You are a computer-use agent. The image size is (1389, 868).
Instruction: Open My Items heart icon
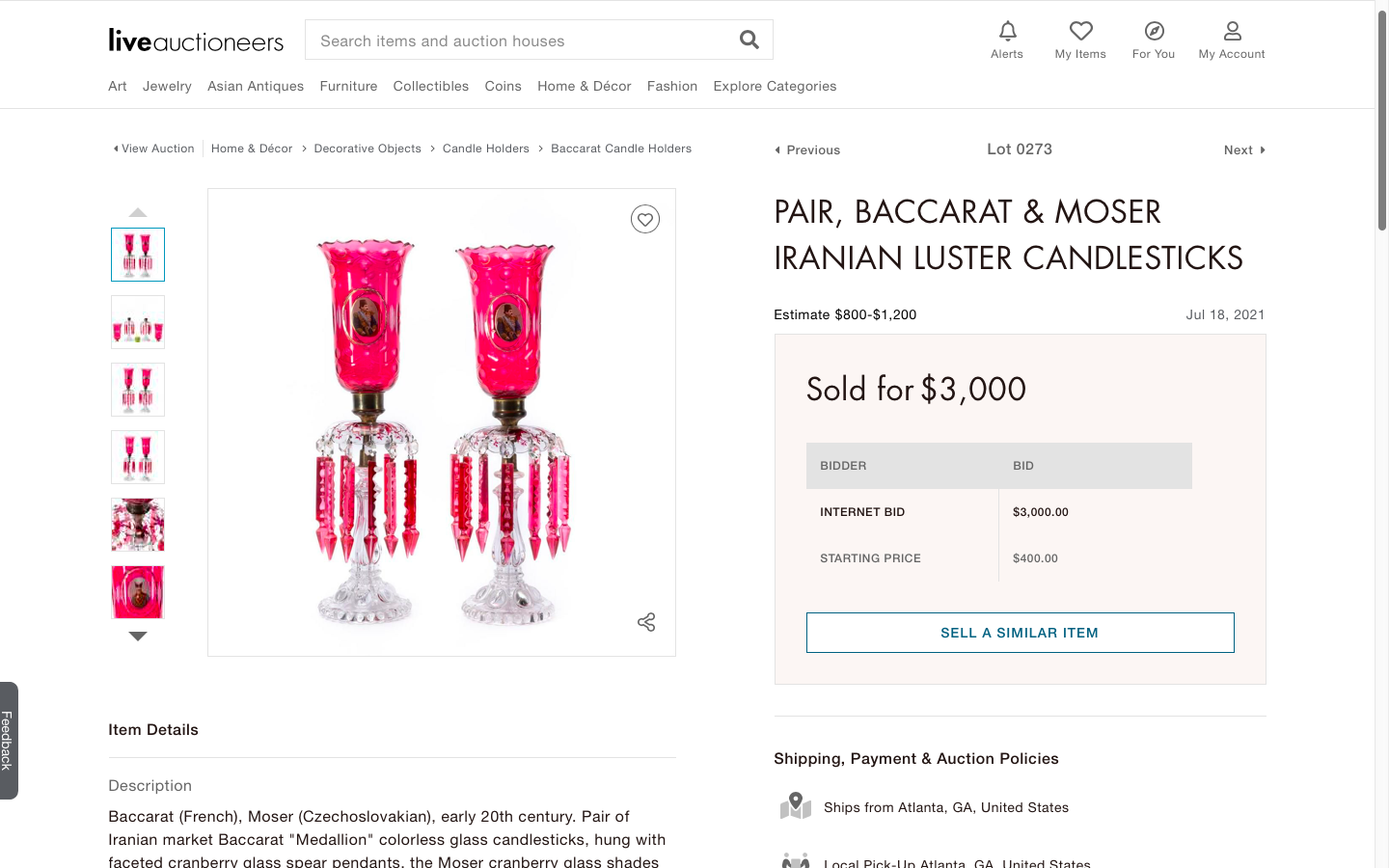tap(1080, 31)
